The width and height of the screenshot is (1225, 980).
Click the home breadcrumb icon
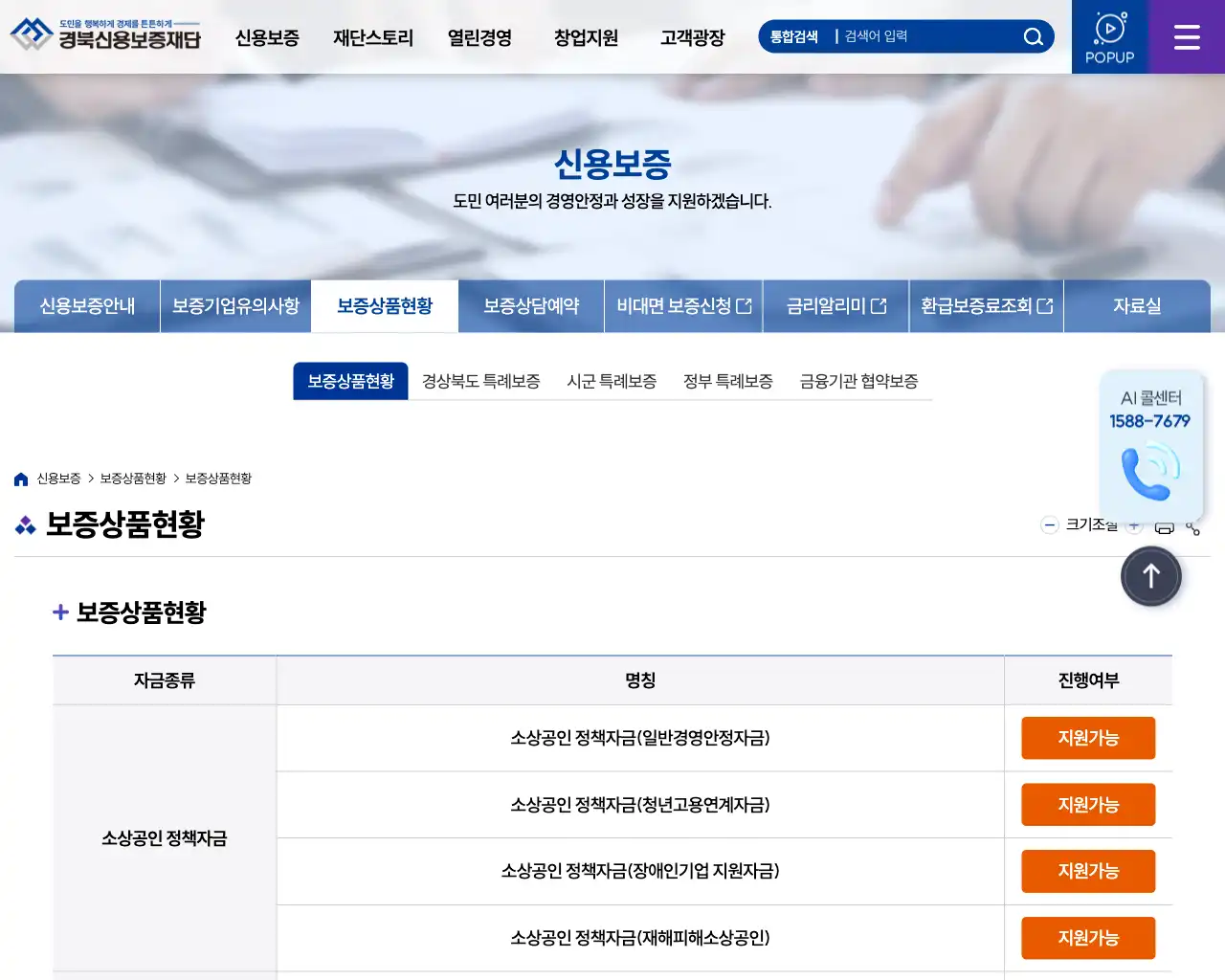point(21,479)
